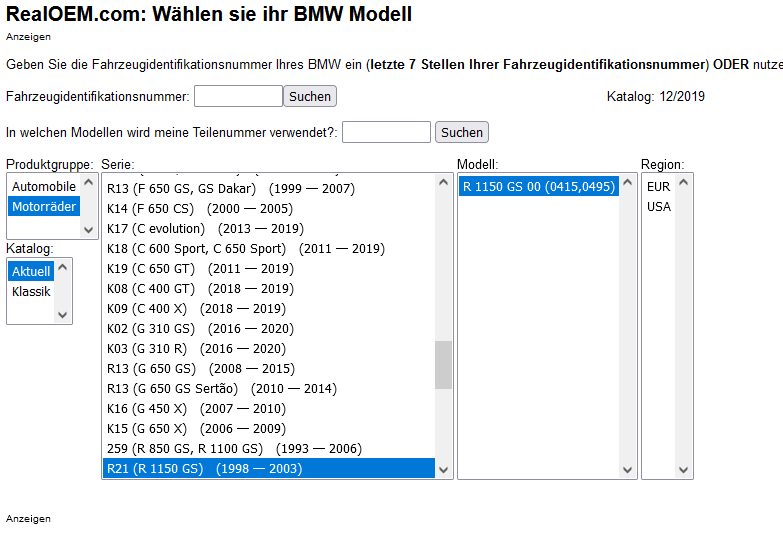Select Motorräder in Produktgruppe list
The image size is (783, 555).
pos(44,206)
